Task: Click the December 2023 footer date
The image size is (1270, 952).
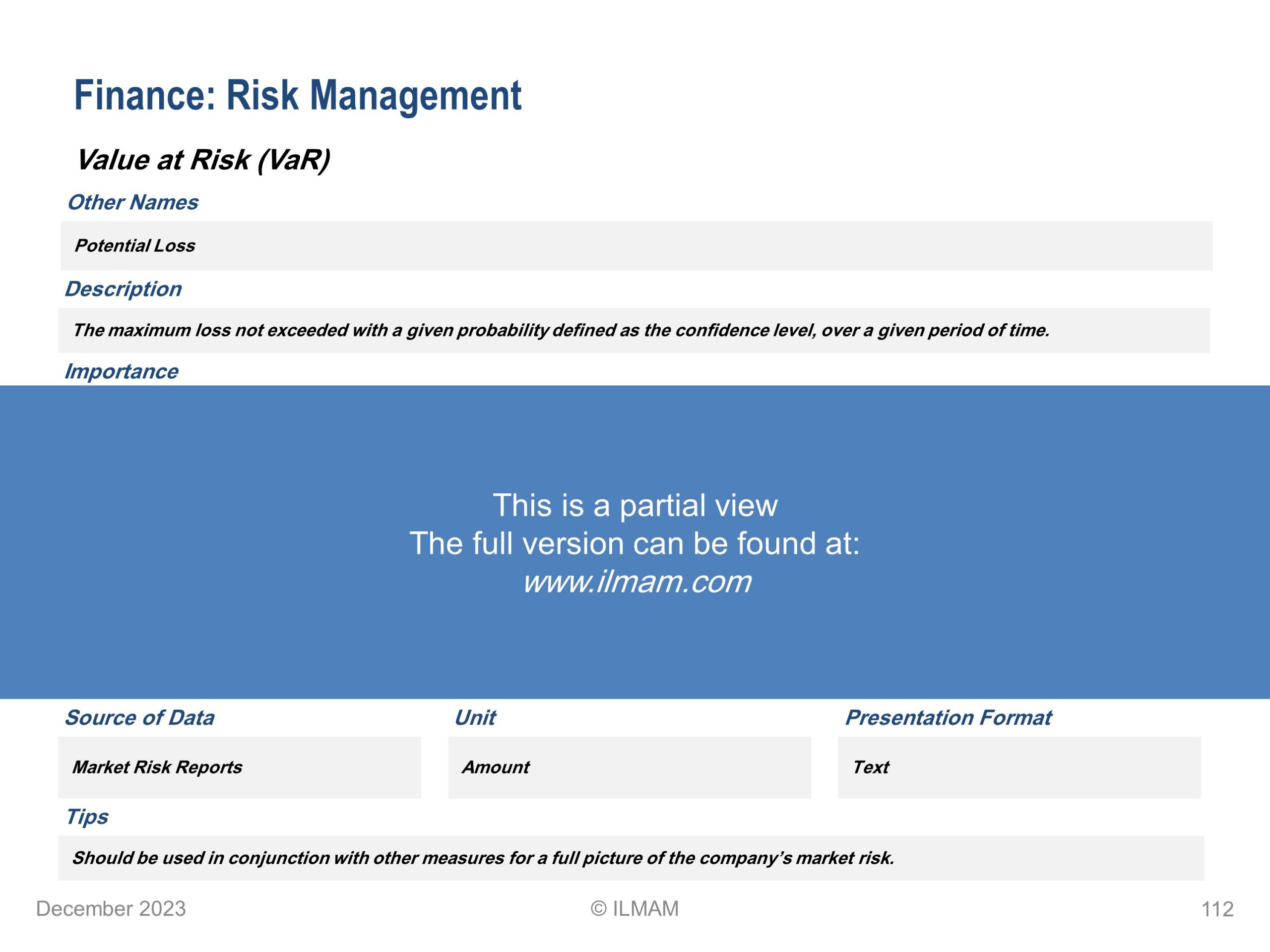Action: (111, 909)
